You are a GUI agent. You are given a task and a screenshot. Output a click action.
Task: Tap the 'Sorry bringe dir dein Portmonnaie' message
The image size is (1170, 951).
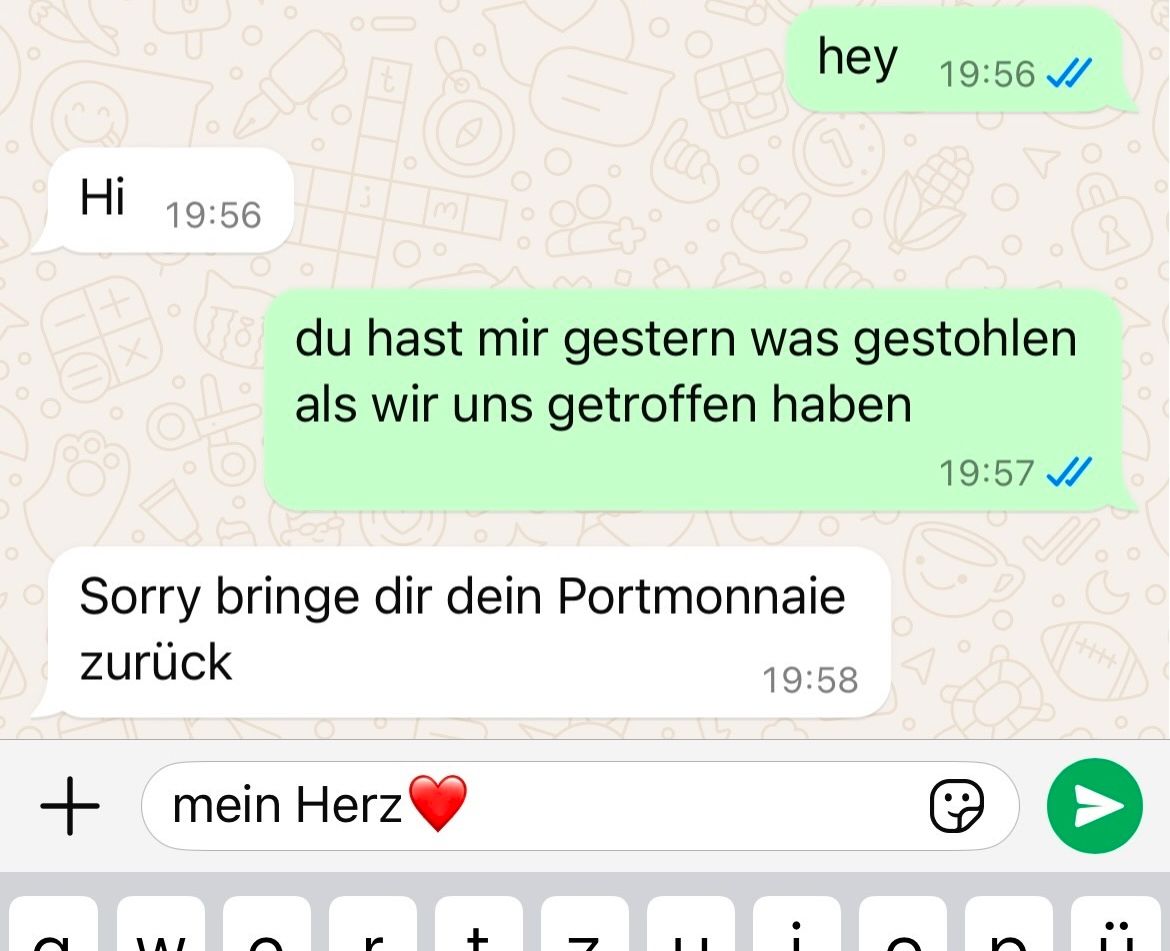pyautogui.click(x=463, y=633)
